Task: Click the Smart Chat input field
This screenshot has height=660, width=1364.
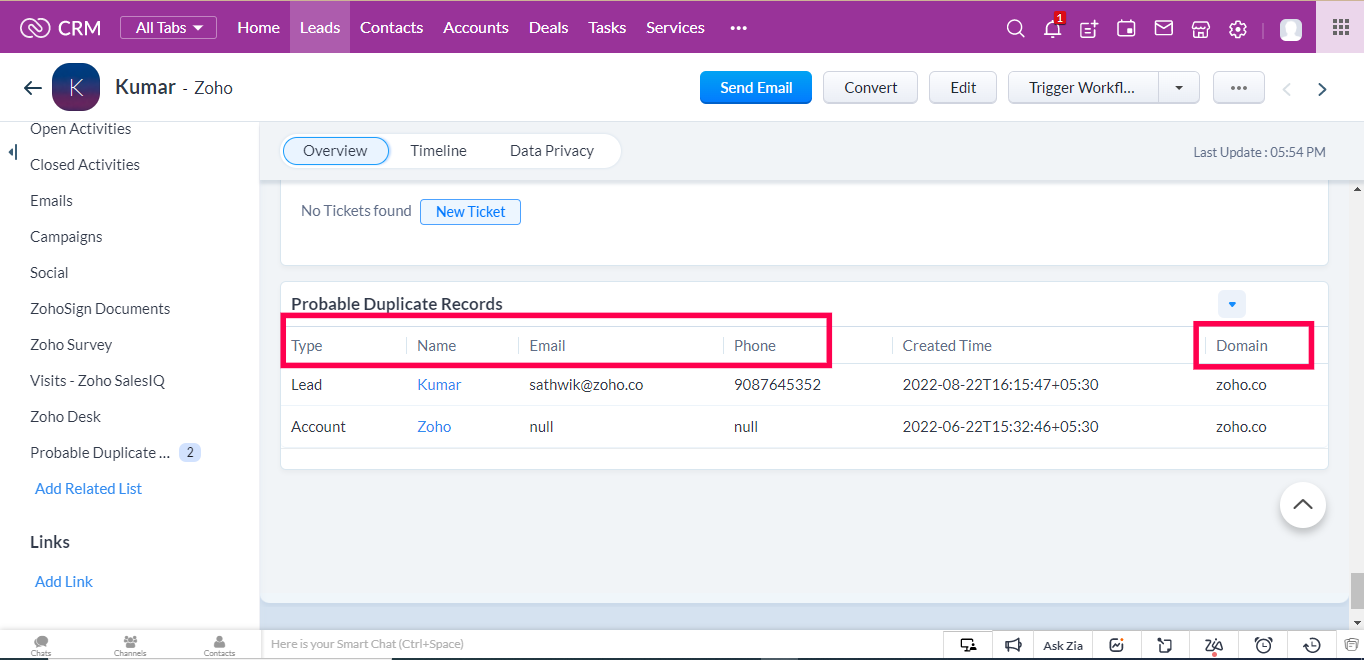Action: click(602, 645)
